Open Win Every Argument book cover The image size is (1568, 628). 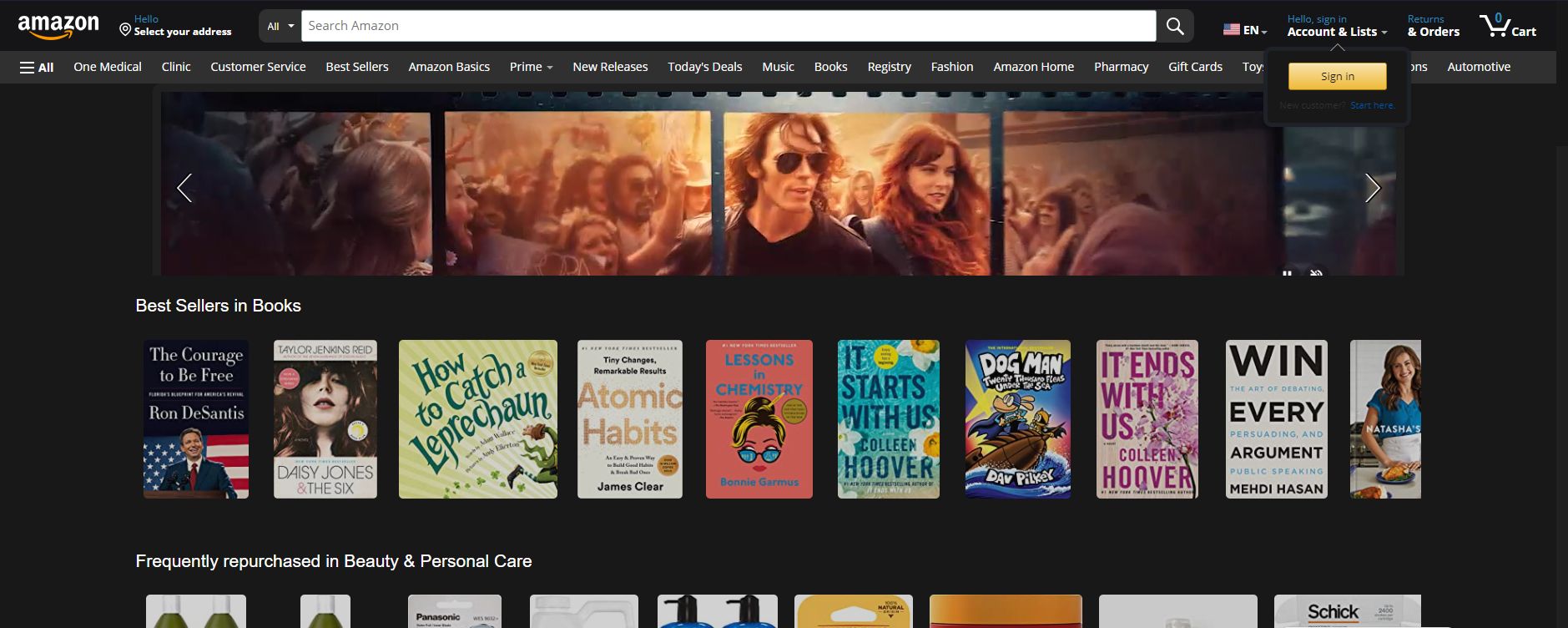(1277, 419)
